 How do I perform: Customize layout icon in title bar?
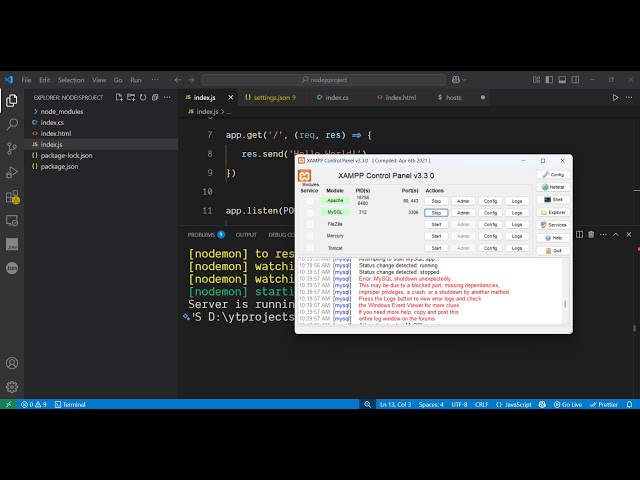[536, 80]
